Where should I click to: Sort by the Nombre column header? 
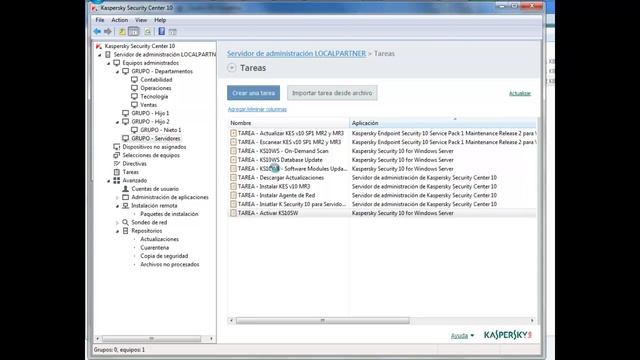(x=288, y=123)
